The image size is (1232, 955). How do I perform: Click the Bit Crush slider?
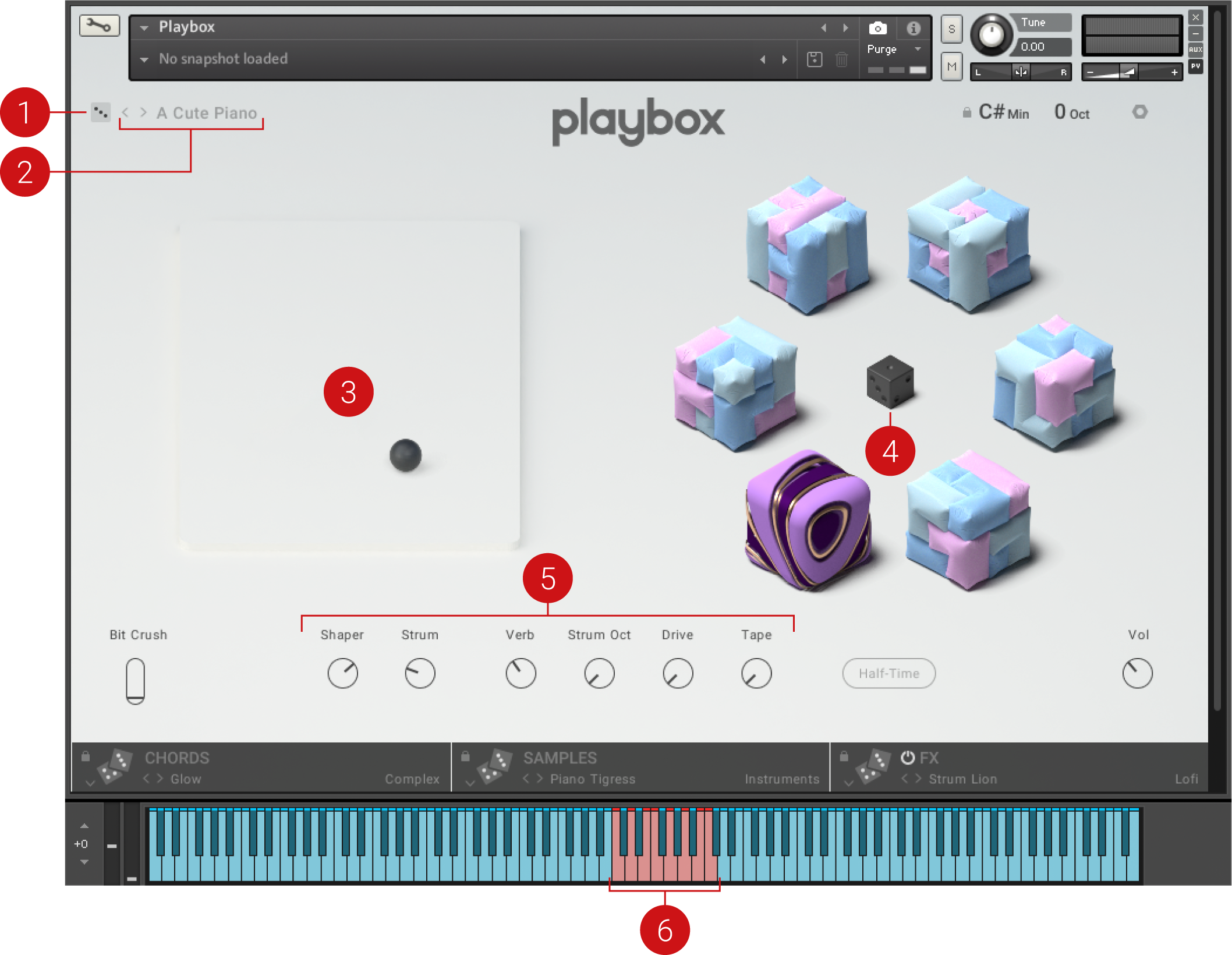(135, 680)
